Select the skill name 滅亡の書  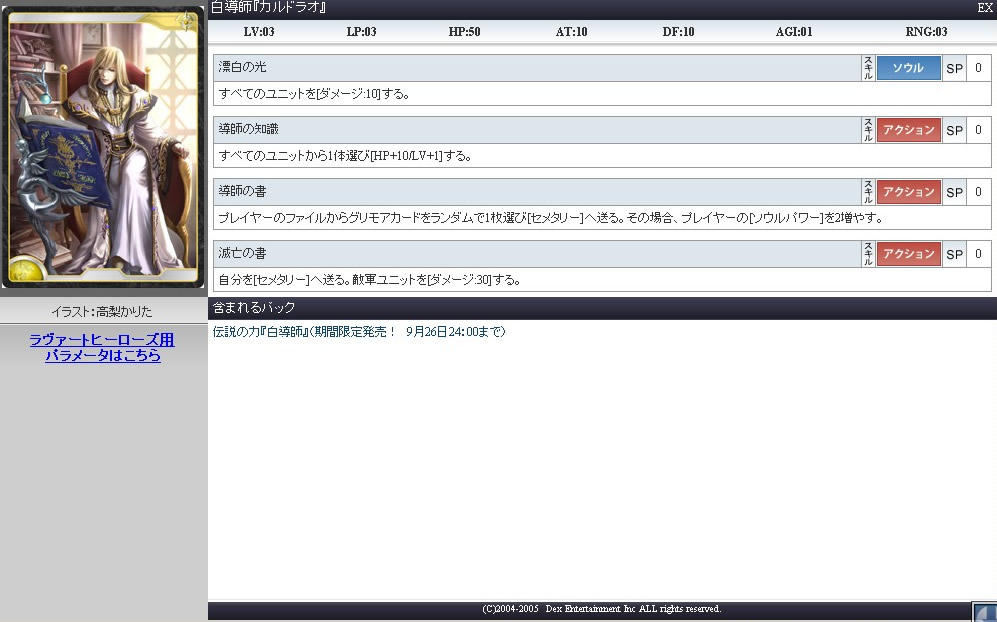point(242,253)
